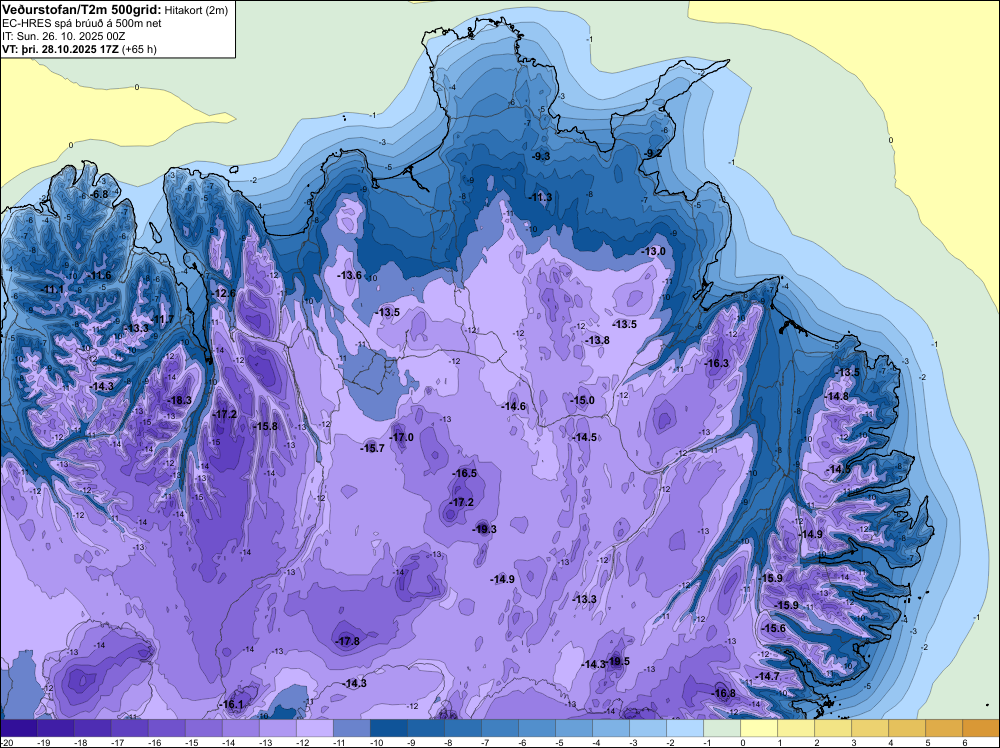
Task: Click the -9.2 temperature value
Action: [652, 153]
